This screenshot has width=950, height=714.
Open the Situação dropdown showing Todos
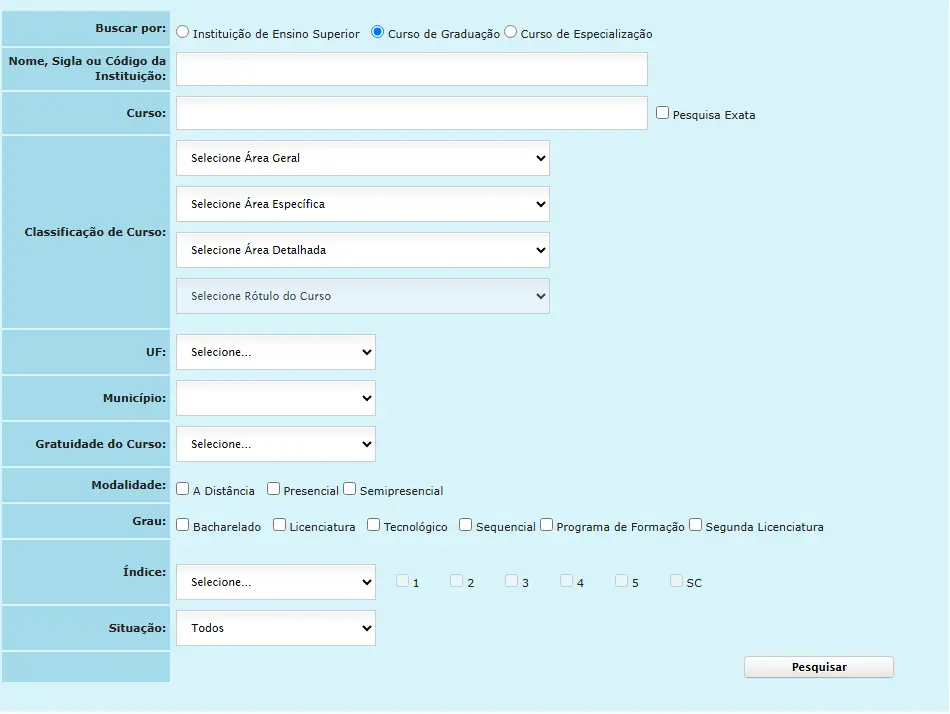pyautogui.click(x=276, y=628)
